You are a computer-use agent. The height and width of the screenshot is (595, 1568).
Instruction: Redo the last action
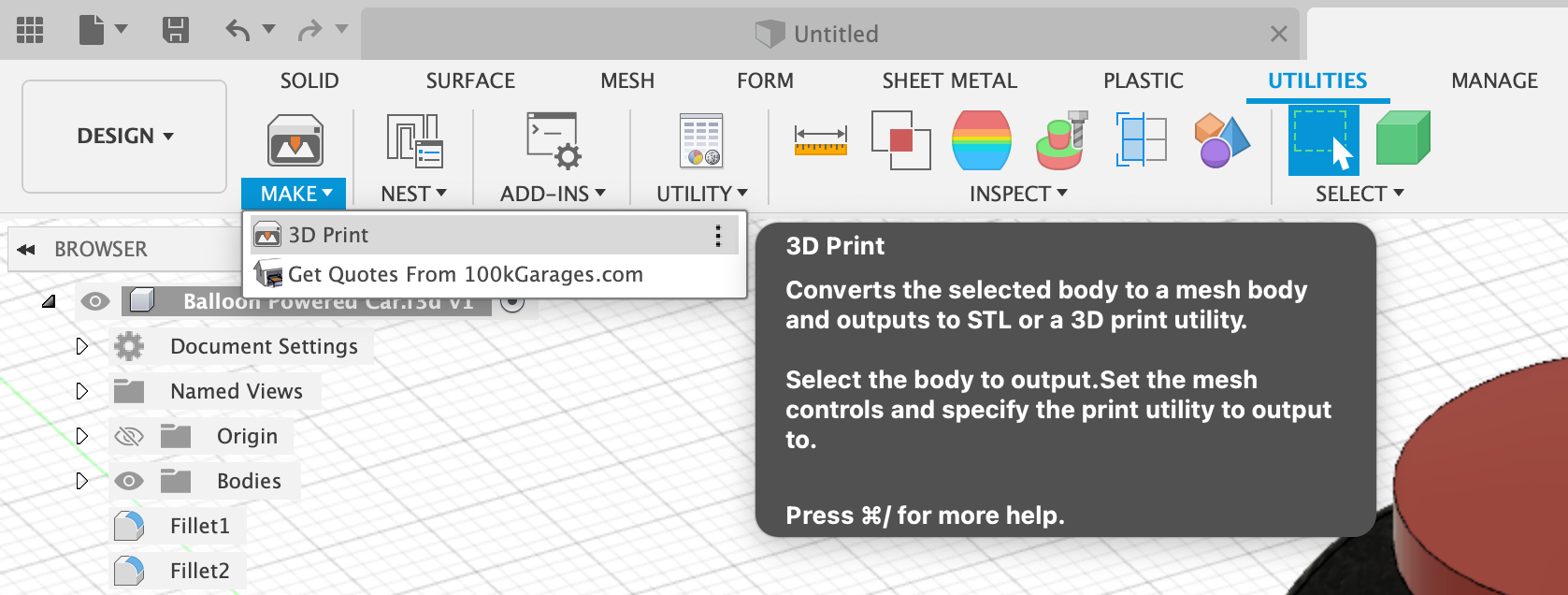tap(309, 31)
